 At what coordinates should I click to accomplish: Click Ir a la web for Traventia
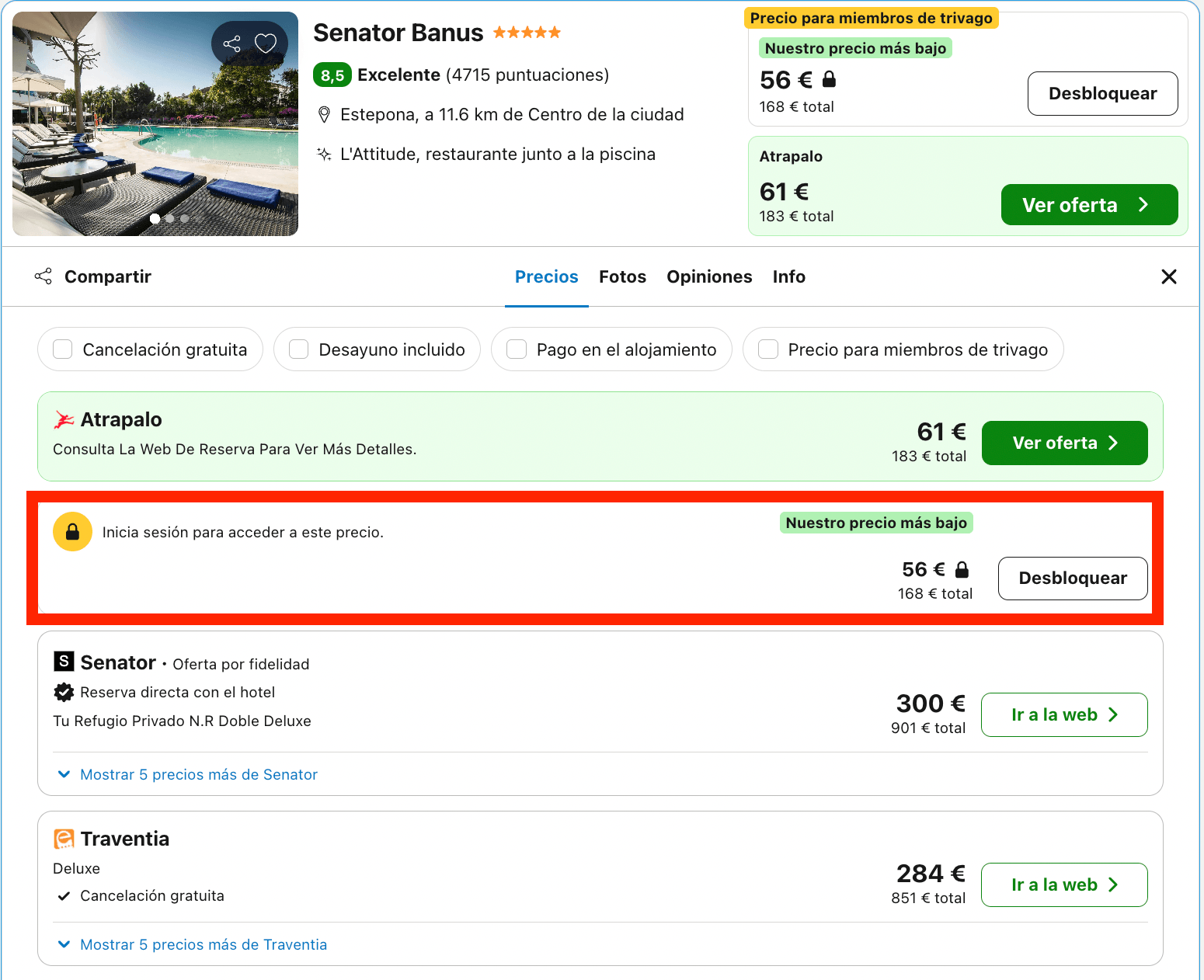pos(1064,884)
